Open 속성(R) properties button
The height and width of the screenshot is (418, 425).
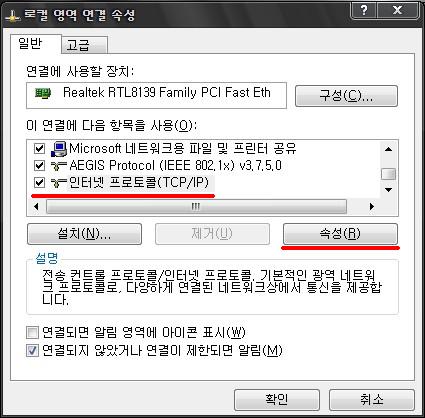tap(340, 234)
